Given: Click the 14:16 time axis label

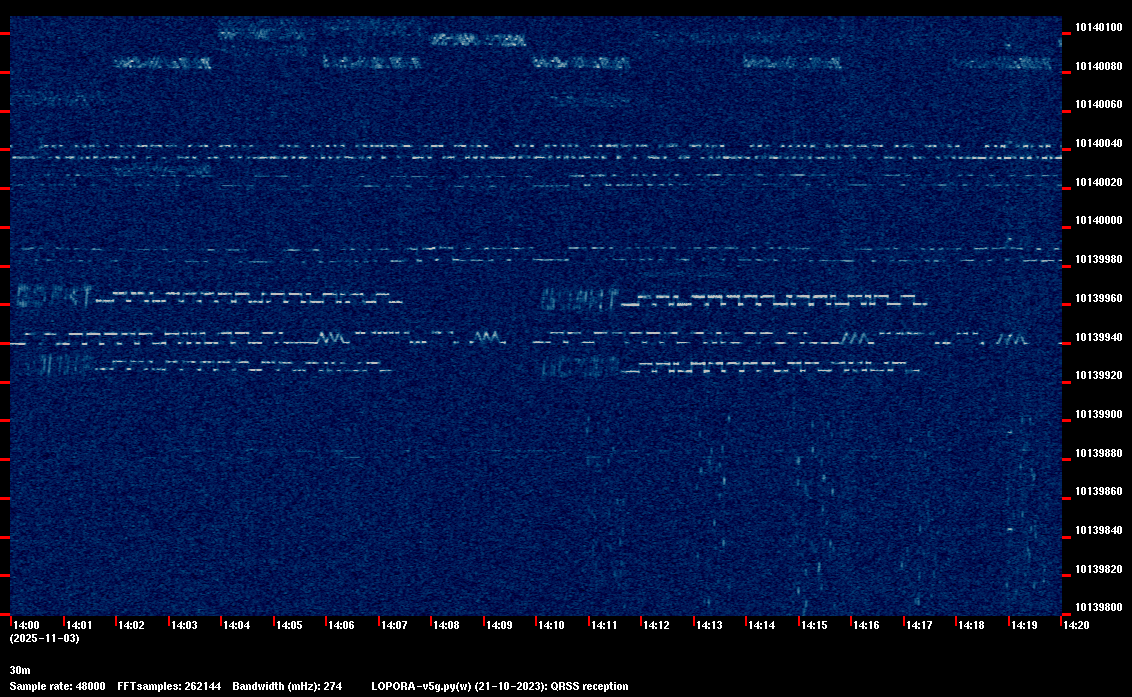Looking at the screenshot, I should pyautogui.click(x=866, y=625).
